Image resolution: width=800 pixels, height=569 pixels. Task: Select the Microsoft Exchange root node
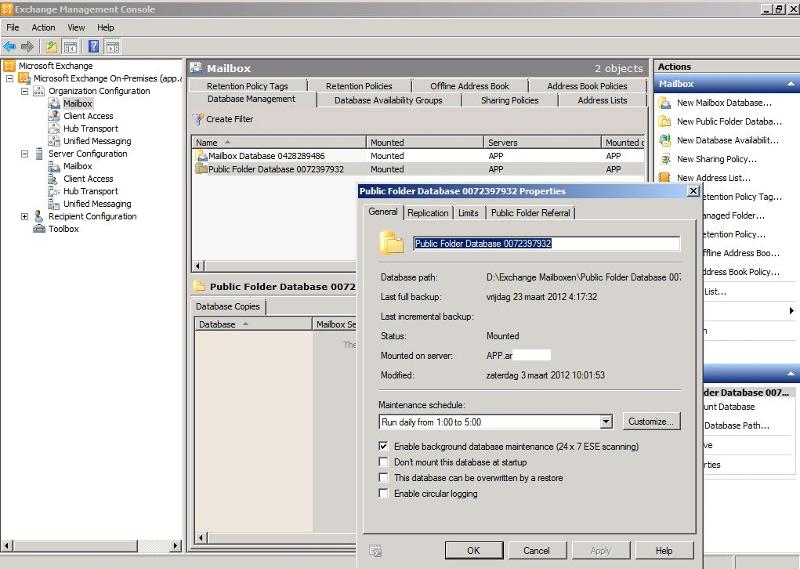click(56, 66)
